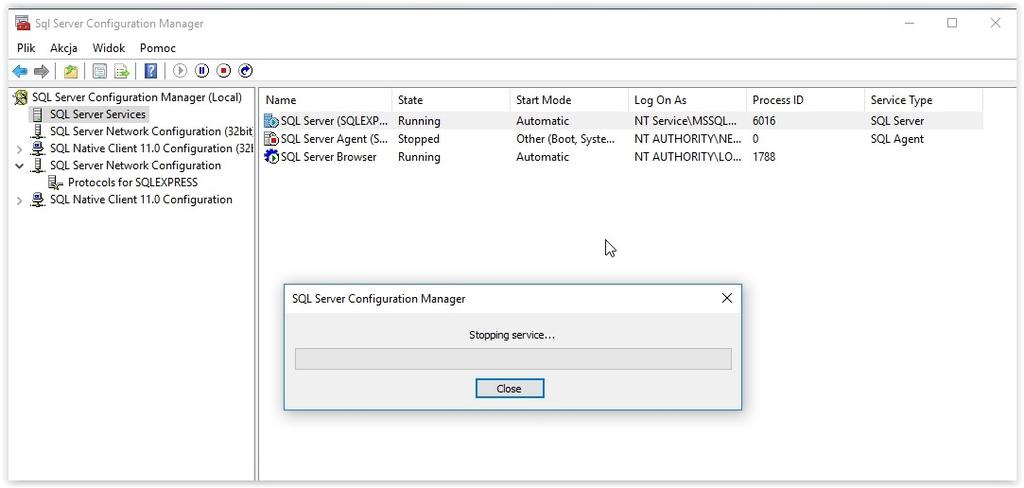
Task: Click the app icon in the title bar
Action: coord(23,23)
